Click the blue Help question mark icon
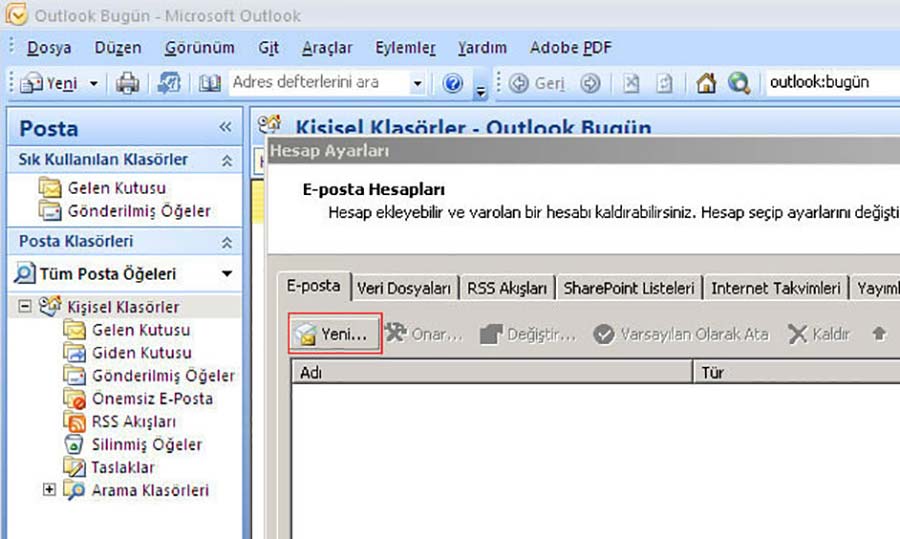The width and height of the screenshot is (900, 539). pyautogui.click(x=452, y=84)
